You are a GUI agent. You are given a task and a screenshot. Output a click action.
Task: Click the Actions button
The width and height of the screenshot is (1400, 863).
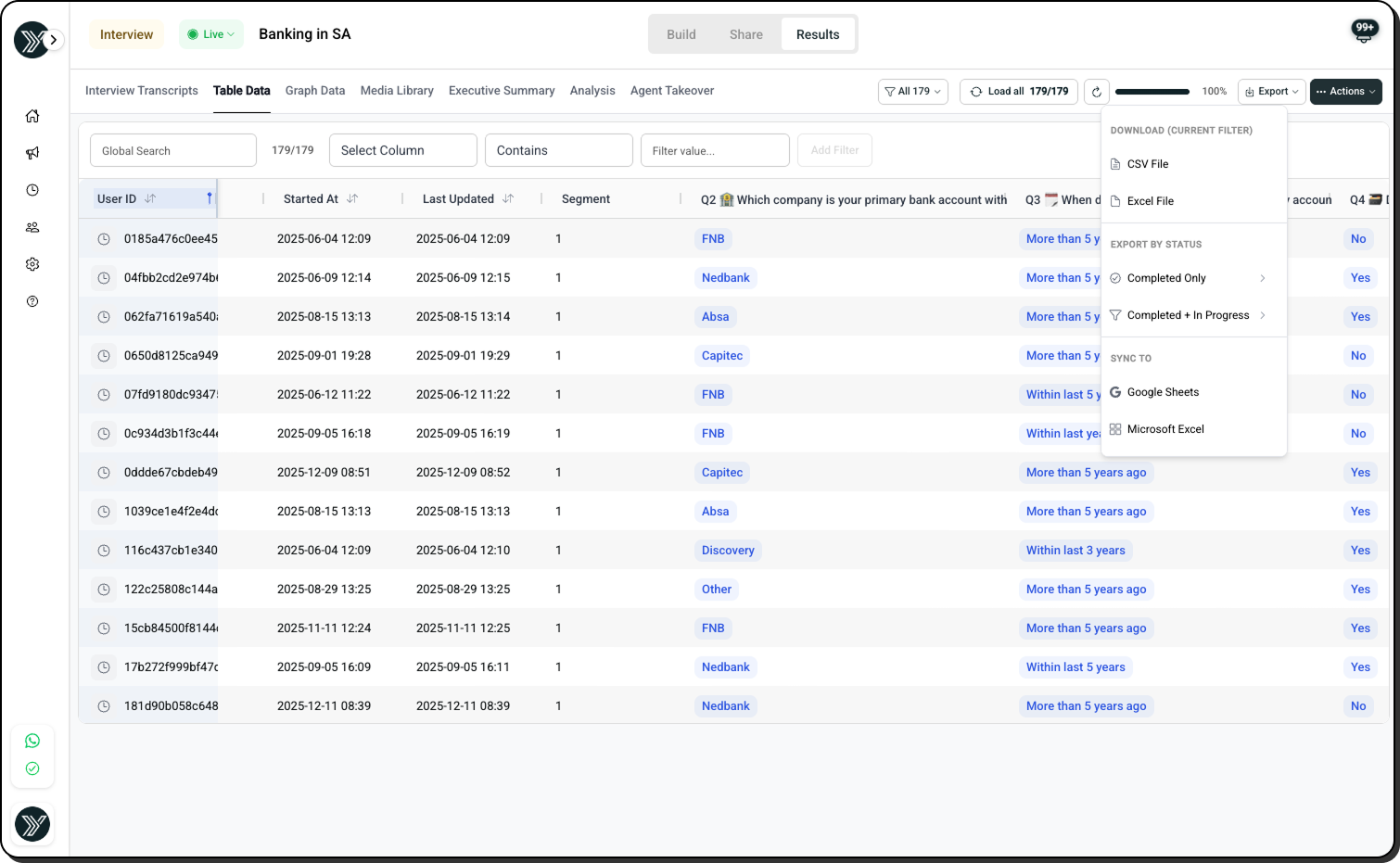point(1345,92)
